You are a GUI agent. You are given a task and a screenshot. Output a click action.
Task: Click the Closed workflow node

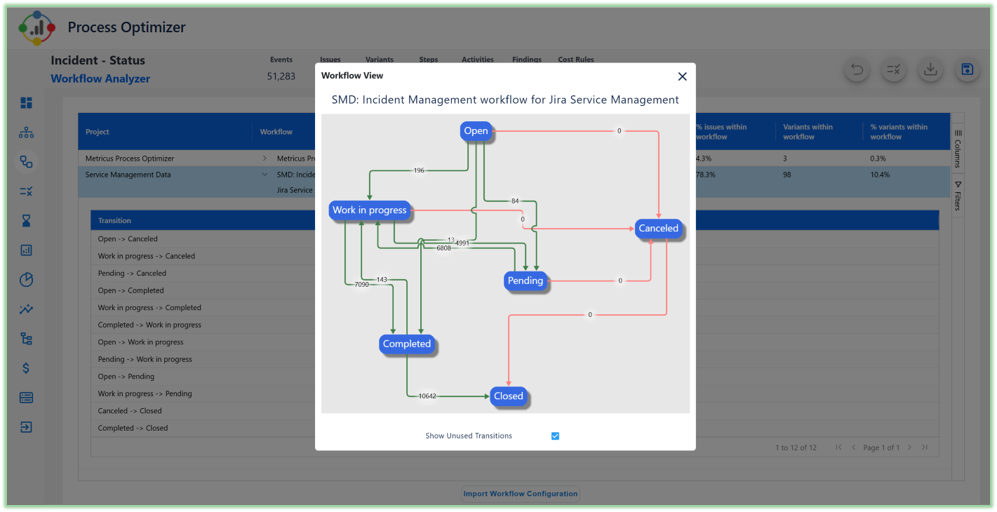[508, 396]
